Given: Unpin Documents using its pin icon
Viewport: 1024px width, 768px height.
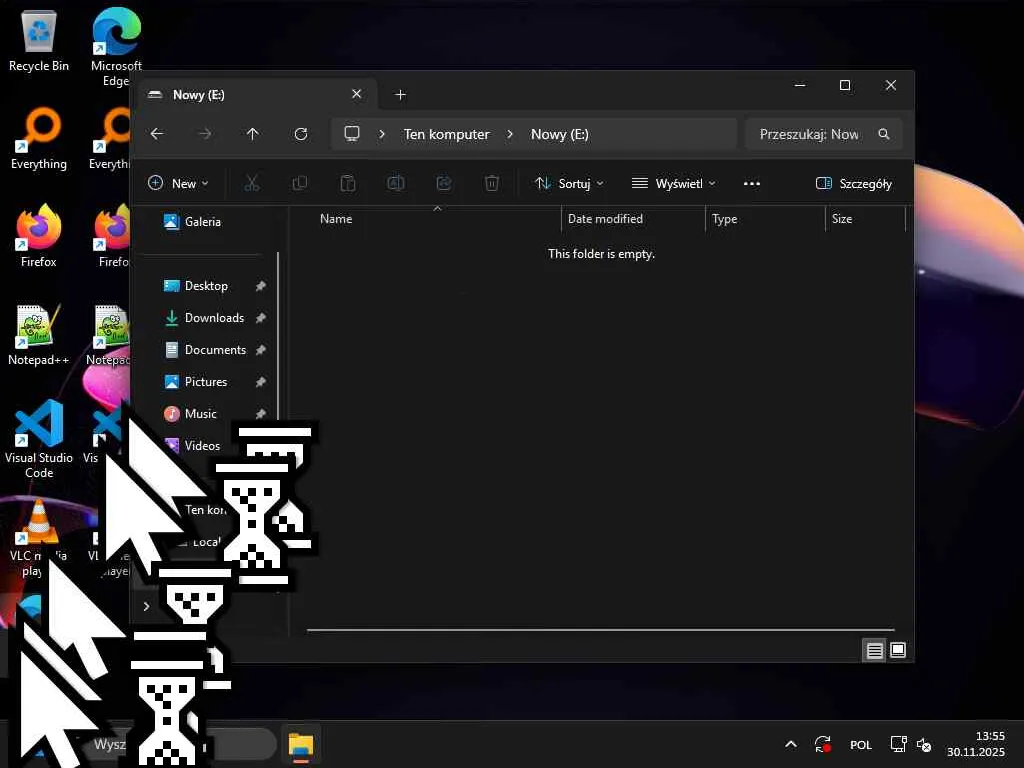Looking at the screenshot, I should click(261, 350).
